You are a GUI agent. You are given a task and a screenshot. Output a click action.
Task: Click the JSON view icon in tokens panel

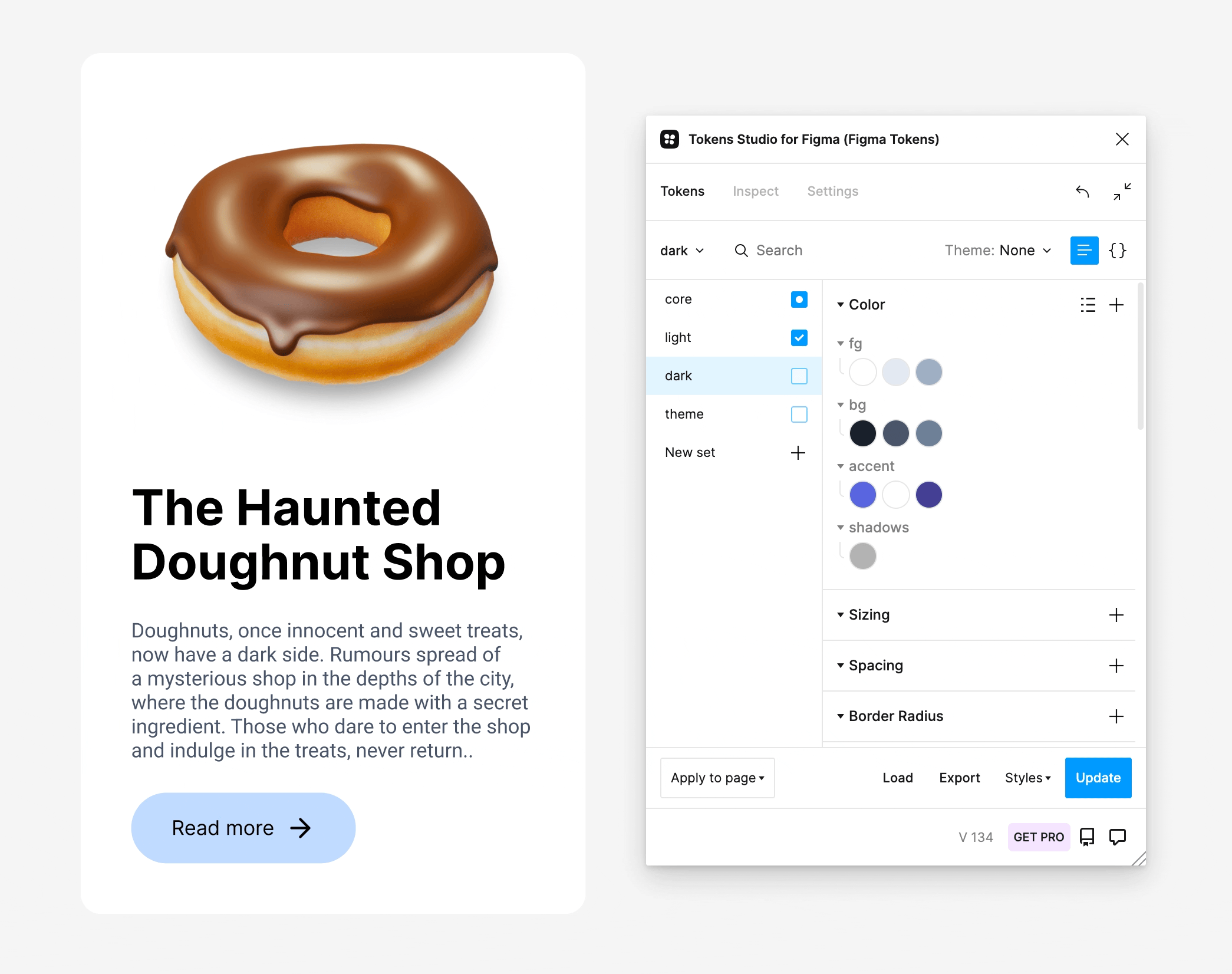[1118, 250]
